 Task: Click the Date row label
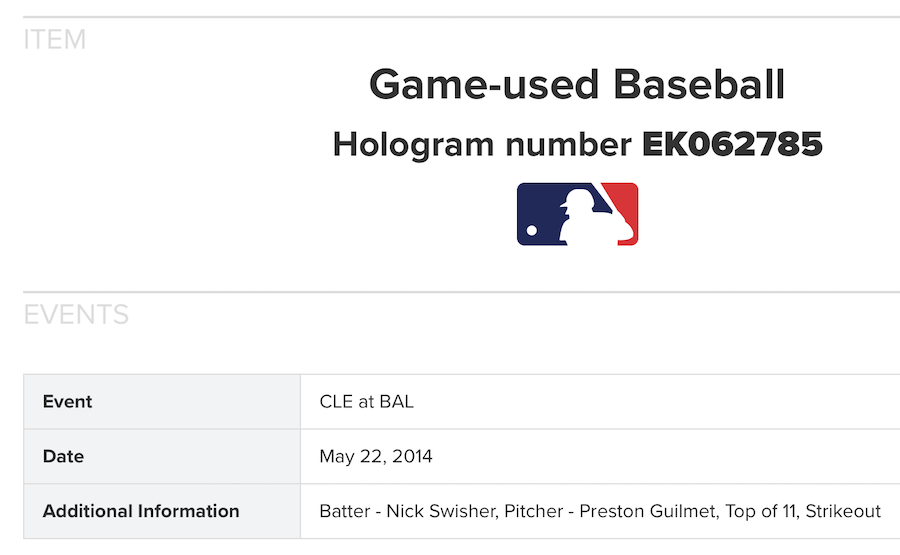63,457
